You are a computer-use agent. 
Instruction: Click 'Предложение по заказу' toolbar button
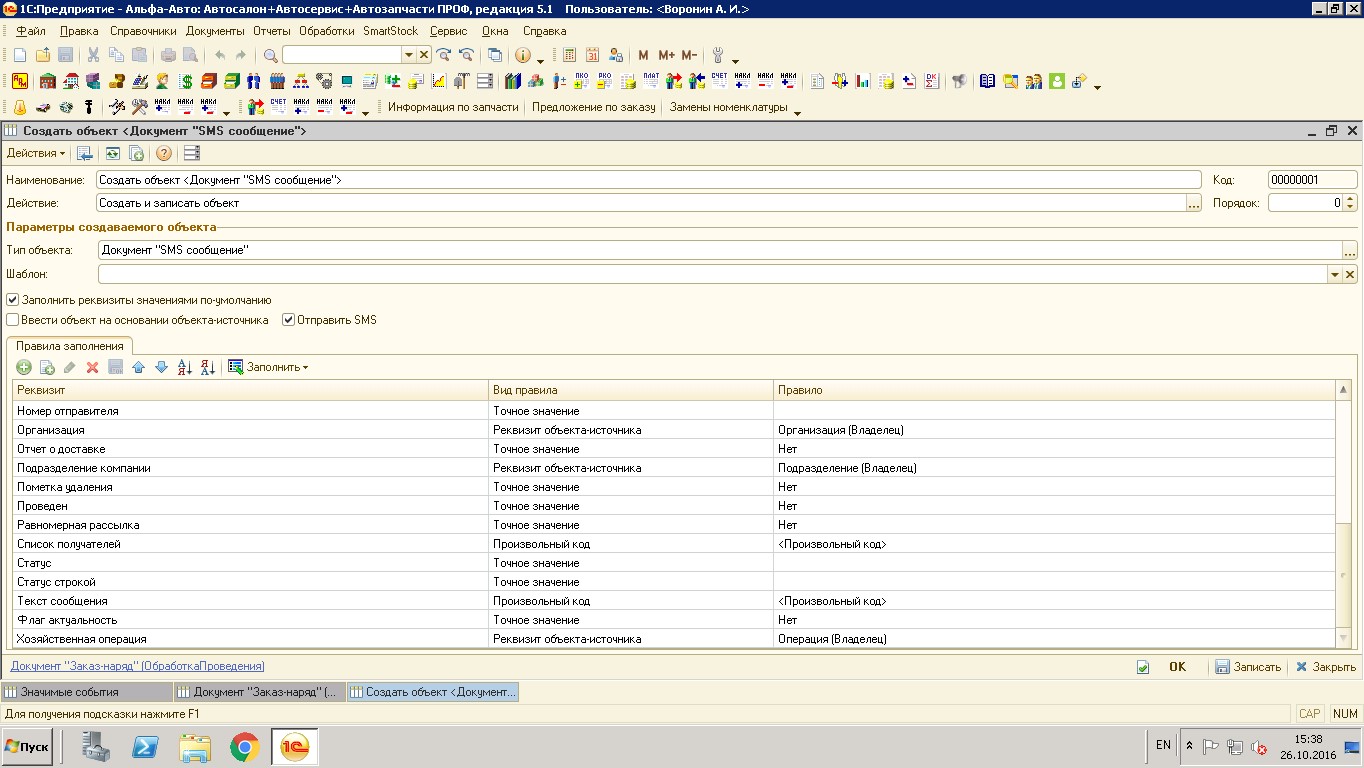[594, 107]
